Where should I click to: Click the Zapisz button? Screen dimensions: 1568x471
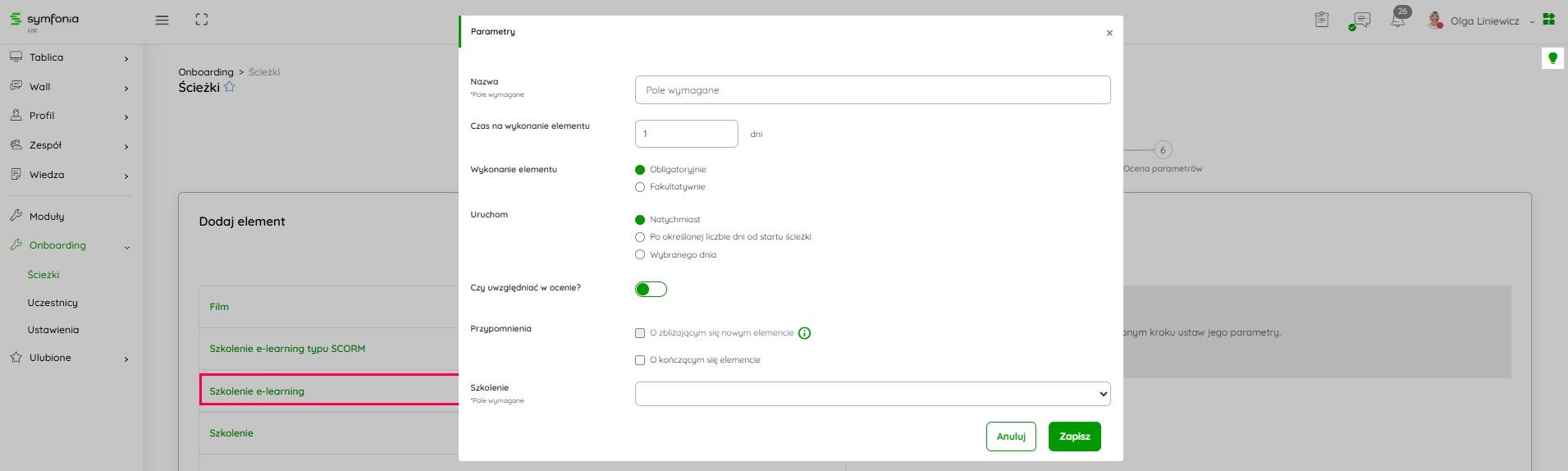(x=1074, y=437)
